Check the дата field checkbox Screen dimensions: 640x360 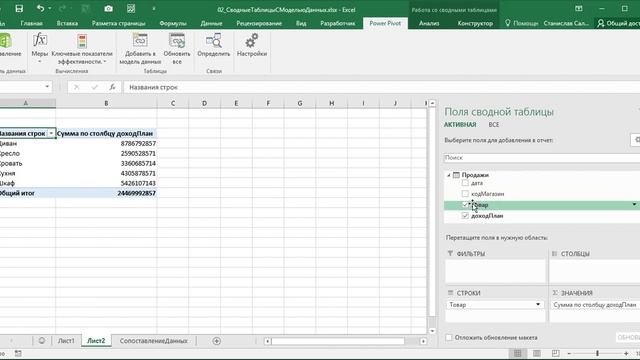pyautogui.click(x=465, y=183)
